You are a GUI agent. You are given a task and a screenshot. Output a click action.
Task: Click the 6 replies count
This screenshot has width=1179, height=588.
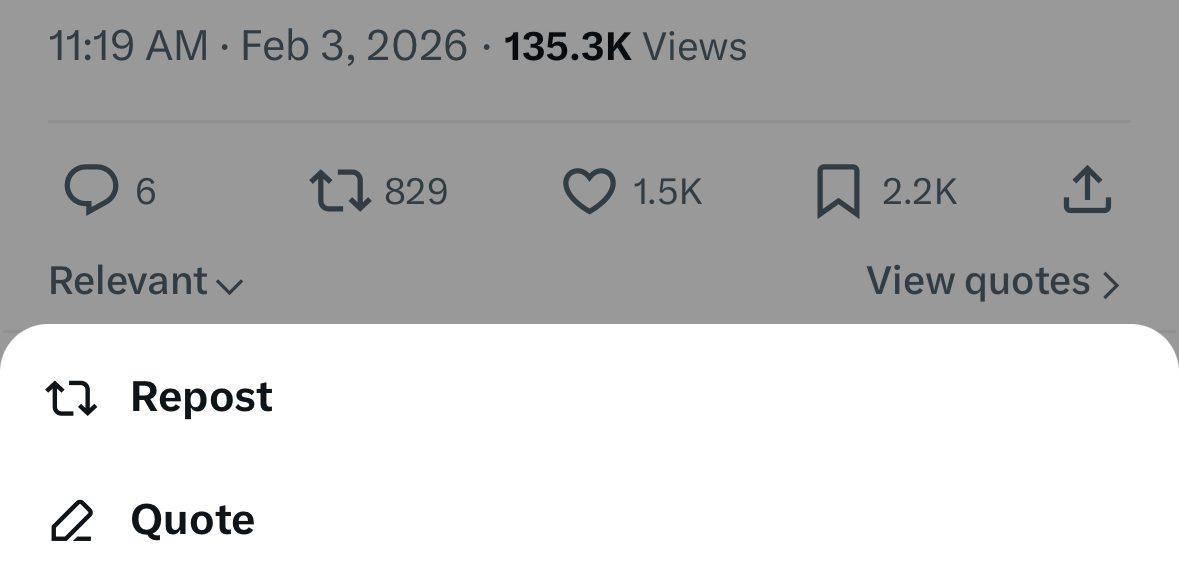coord(148,190)
